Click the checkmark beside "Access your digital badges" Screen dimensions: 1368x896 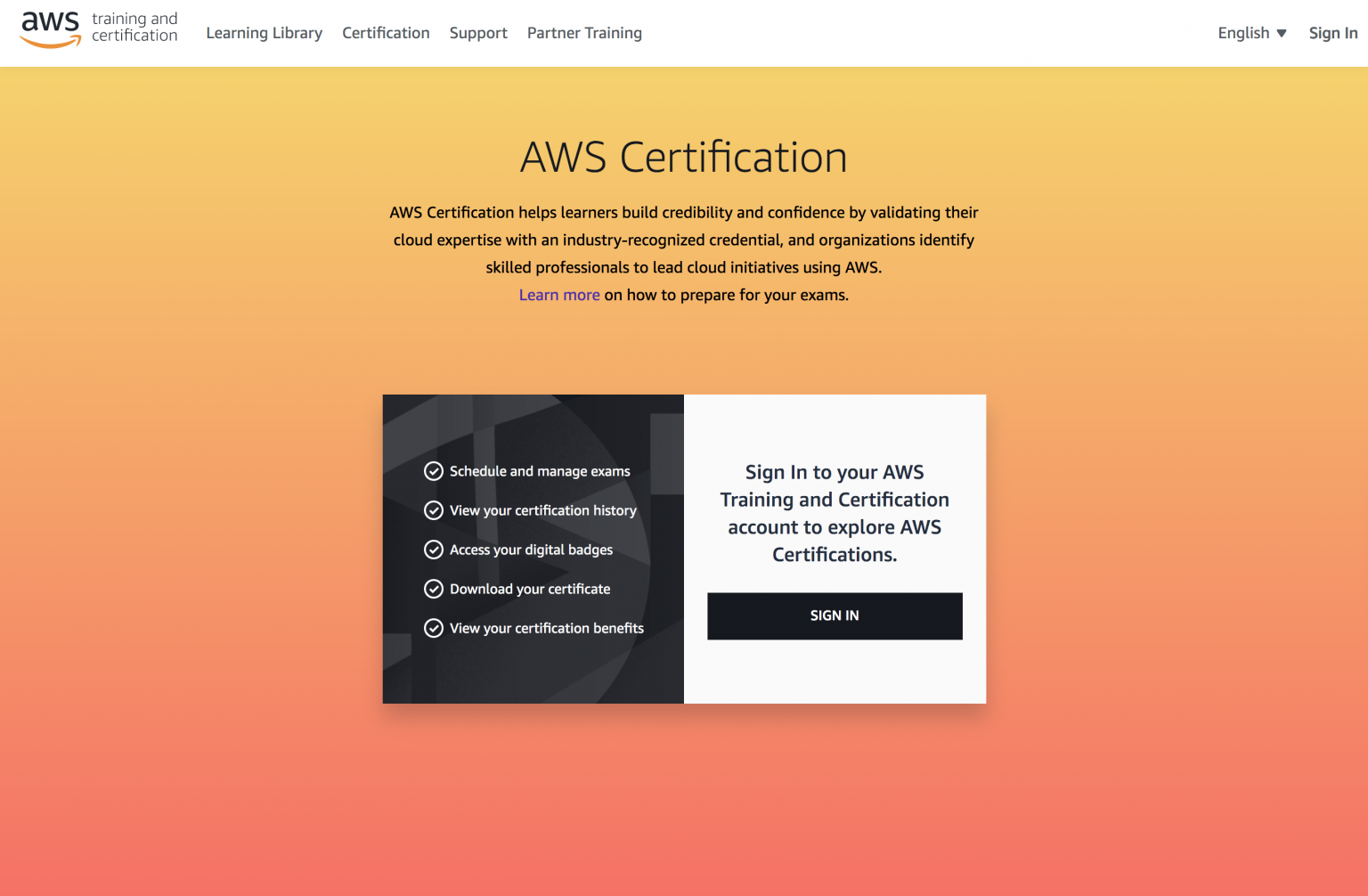(434, 550)
